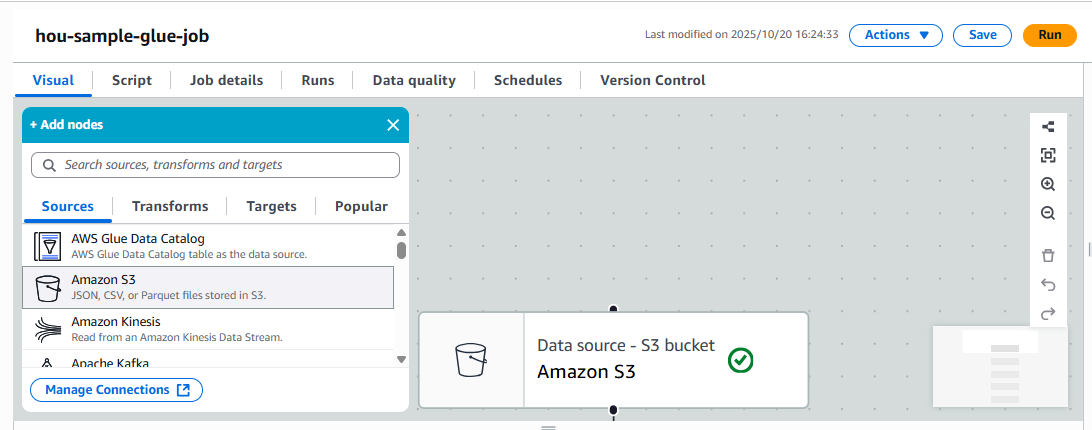Open the Job details tab
The width and height of the screenshot is (1092, 430).
226,80
